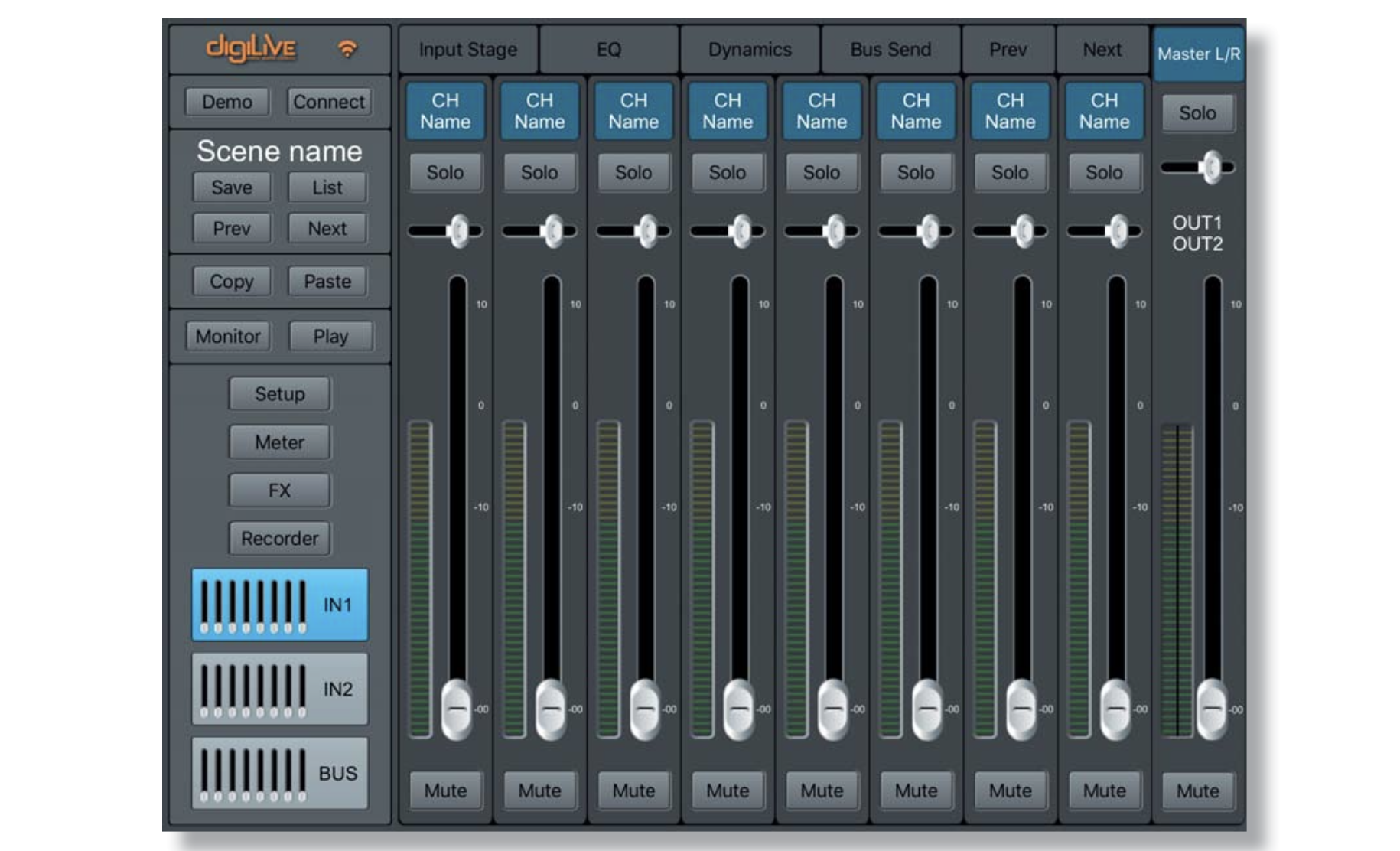The width and height of the screenshot is (1400, 851).
Task: Click the Connect button
Action: (x=329, y=102)
